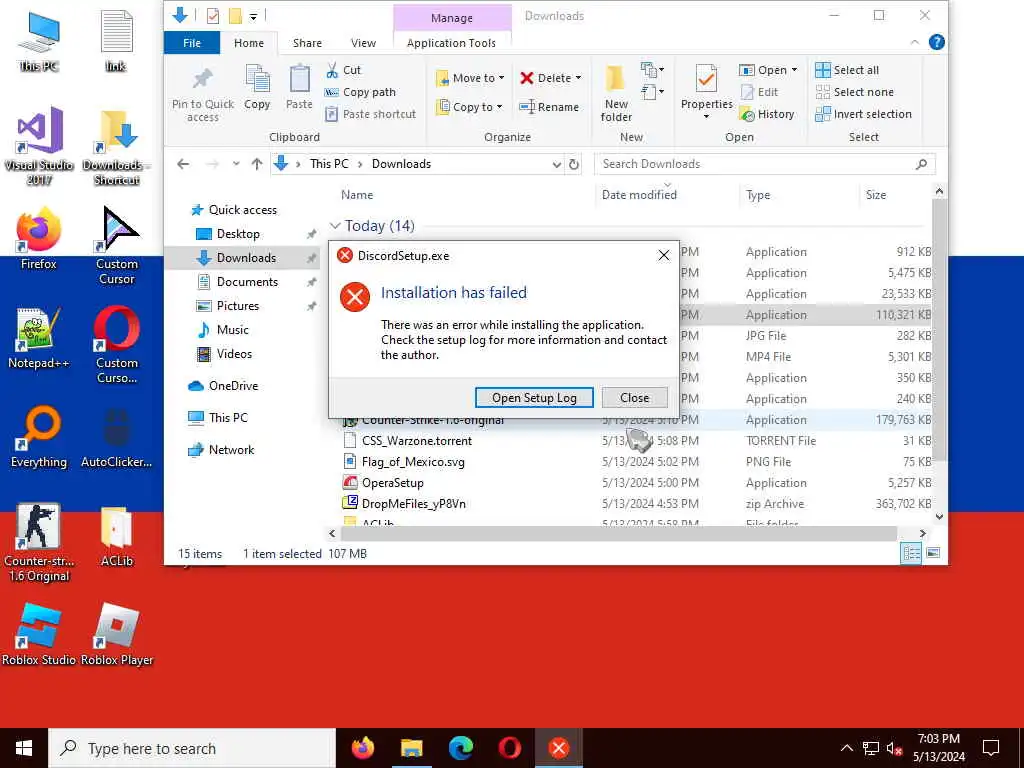Open the Properties dropdown arrow
The width and height of the screenshot is (1024, 768).
(706, 117)
